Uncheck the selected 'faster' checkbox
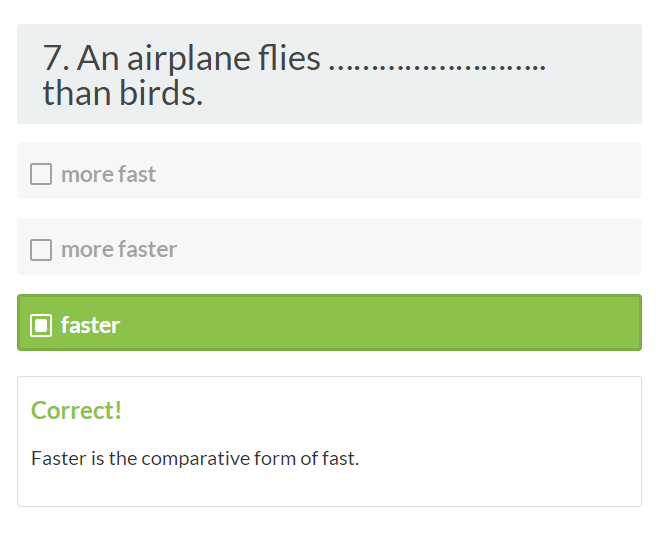The width and height of the screenshot is (672, 533). (41, 325)
